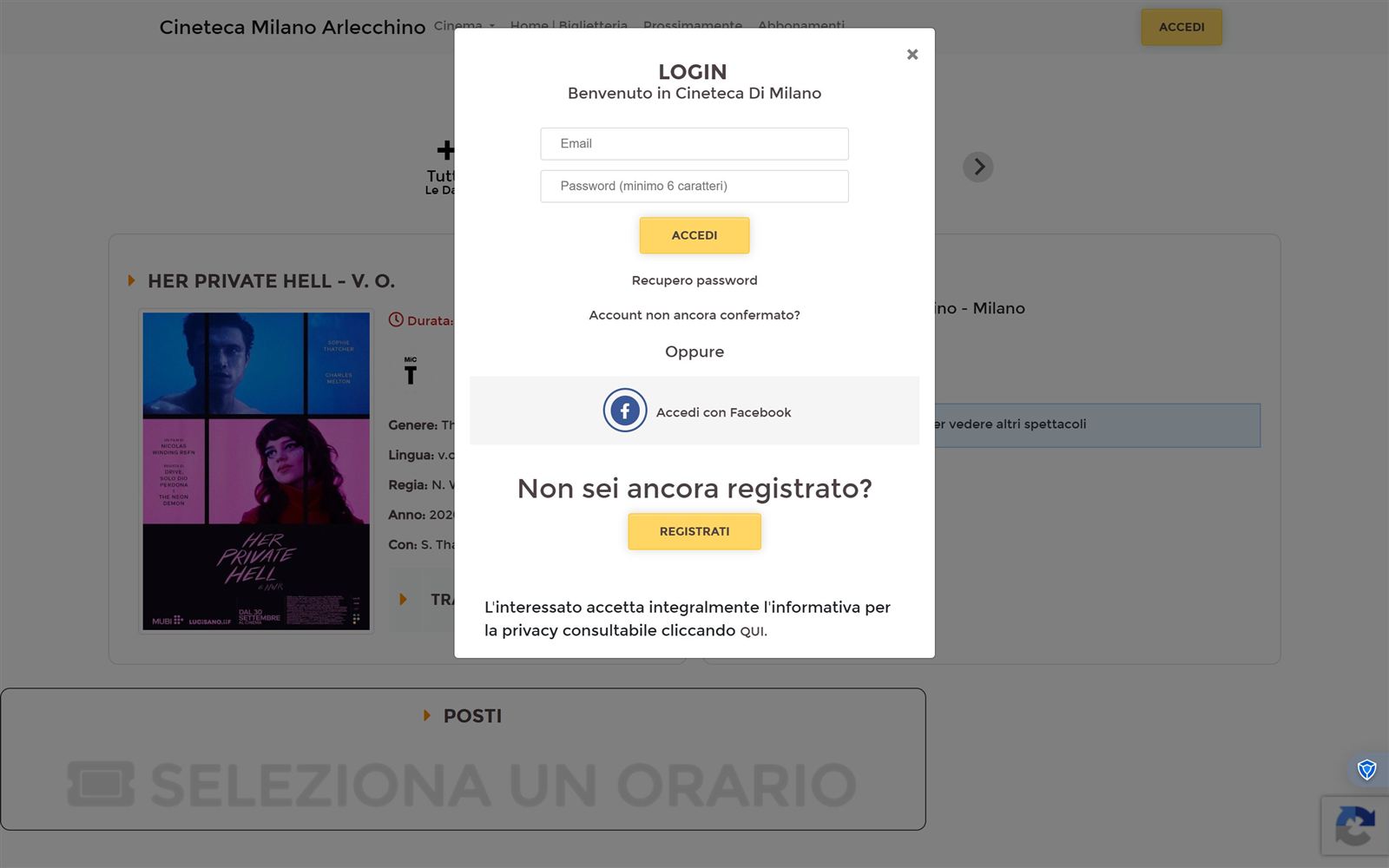Click the MIC T rating icon
The height and width of the screenshot is (868, 1389).
411,371
